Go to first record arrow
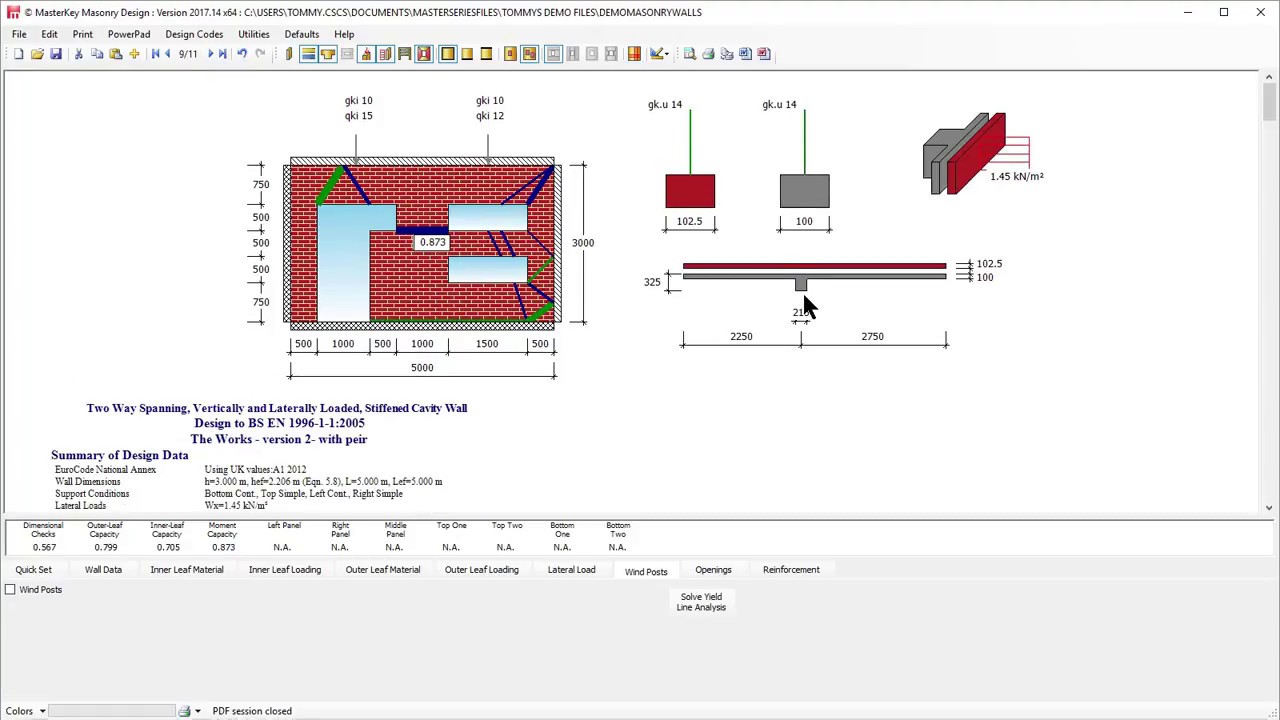Viewport: 1280px width, 720px height. click(155, 54)
